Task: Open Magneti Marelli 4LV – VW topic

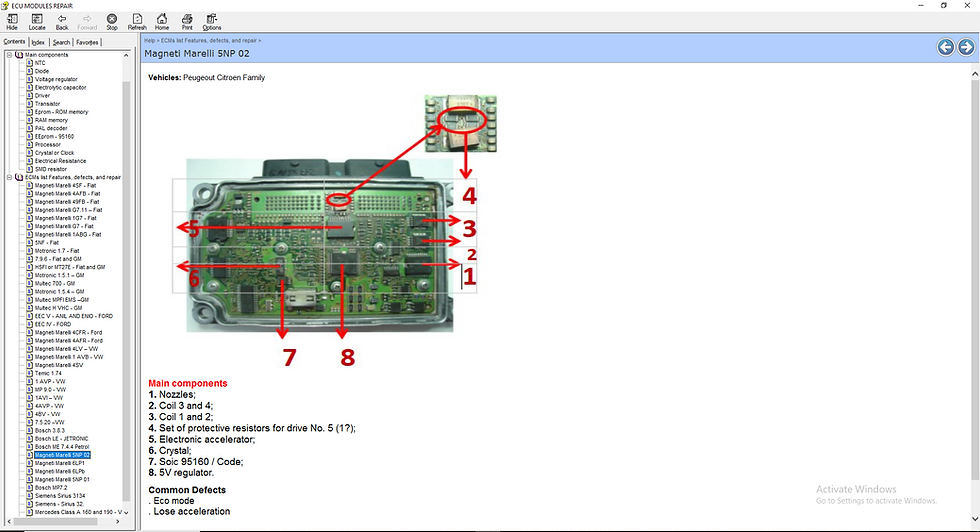Action: pos(66,349)
